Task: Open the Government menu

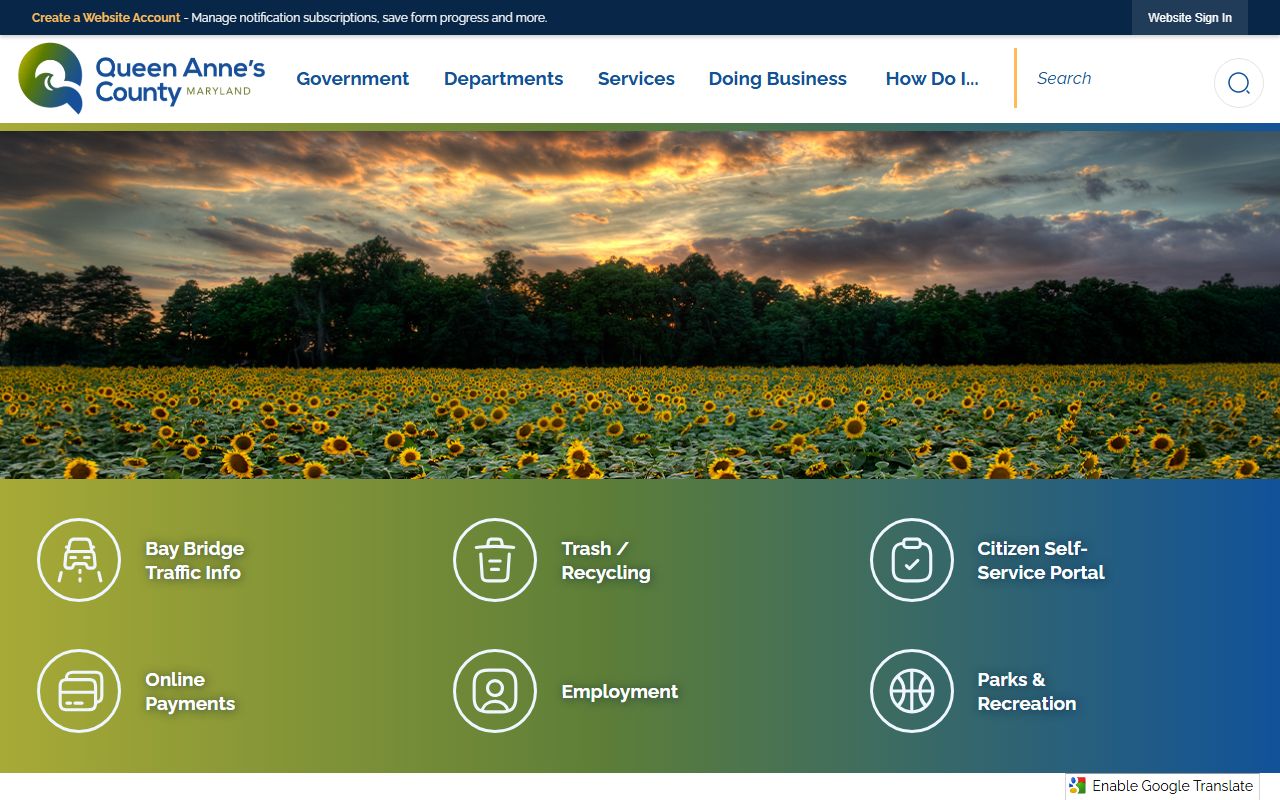Action: tap(353, 79)
